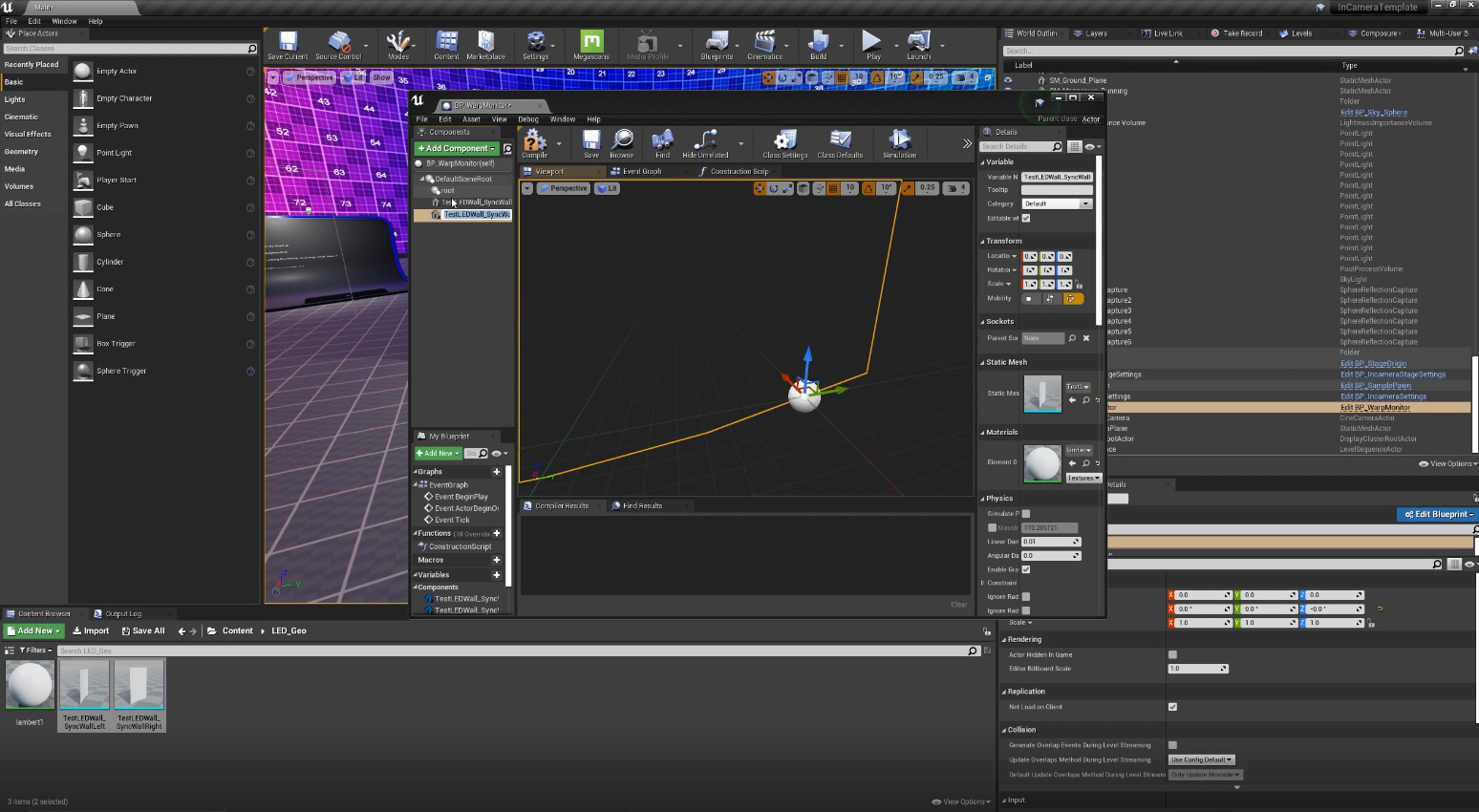Click the Compile blueprint icon

coord(534,142)
